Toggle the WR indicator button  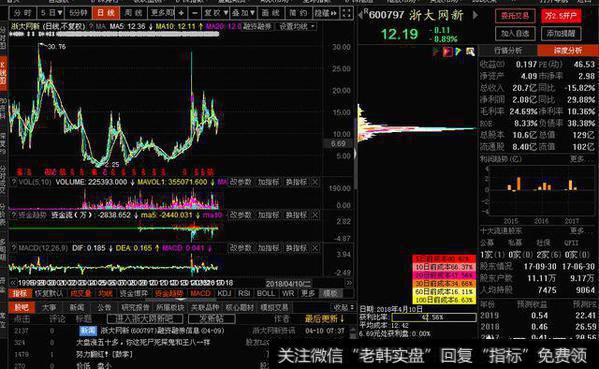pos(288,293)
